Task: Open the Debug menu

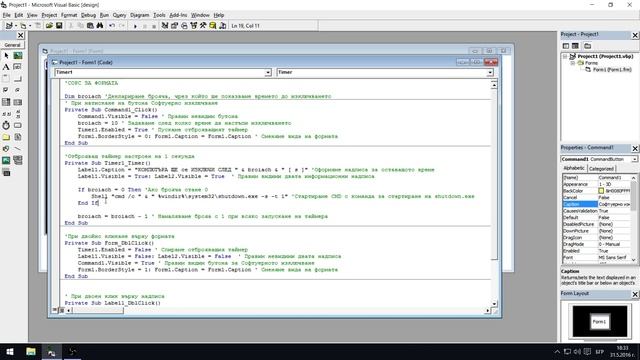Action: click(x=88, y=15)
